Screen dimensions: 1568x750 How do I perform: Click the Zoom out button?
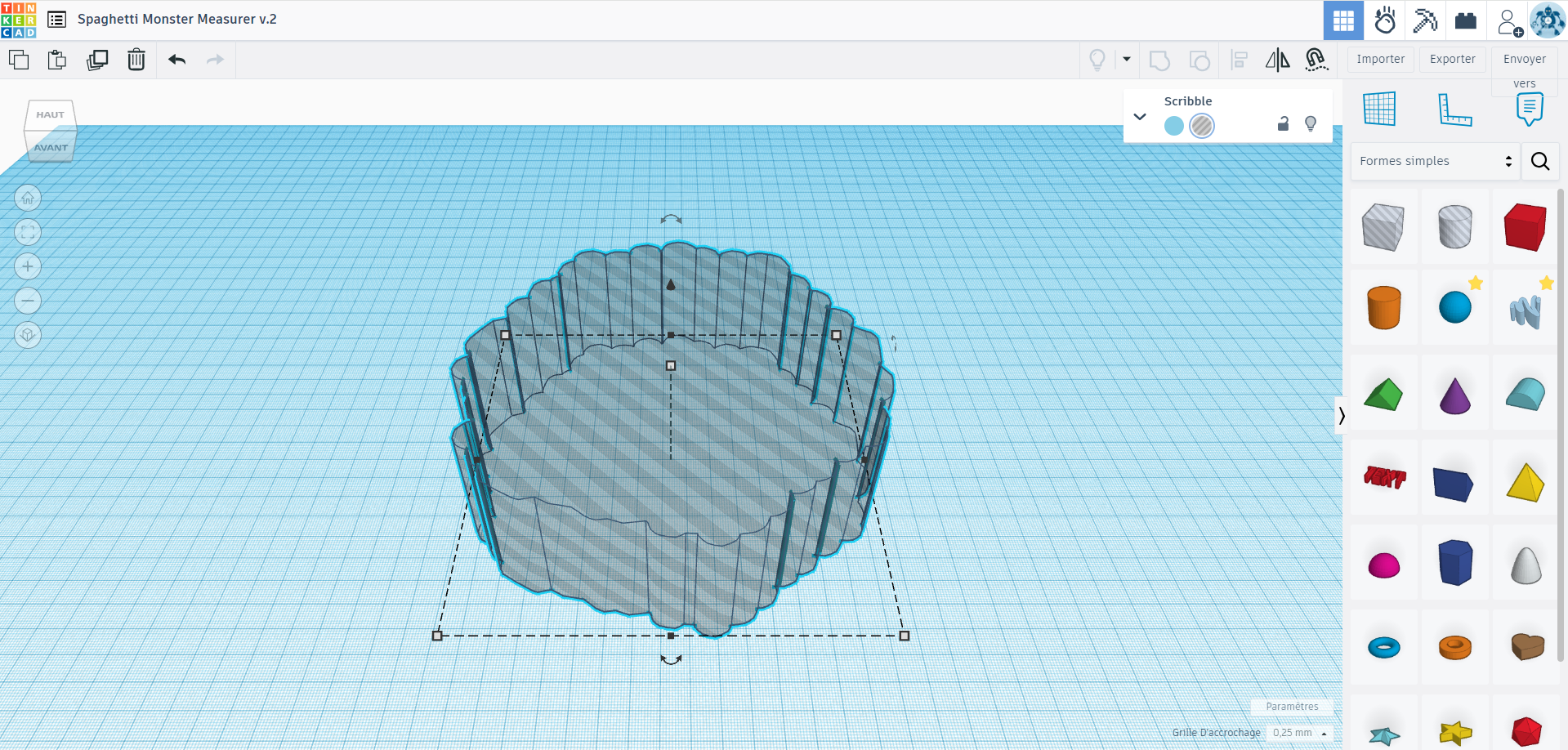pos(28,301)
